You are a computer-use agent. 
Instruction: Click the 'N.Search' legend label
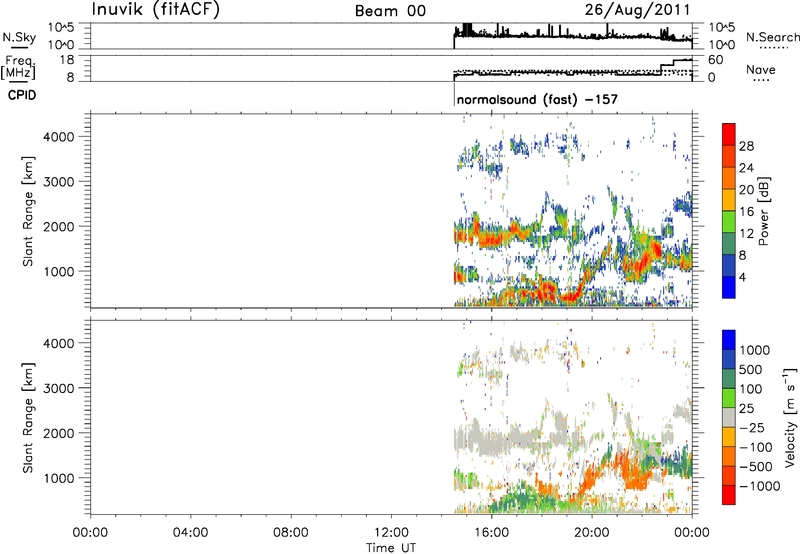tap(773, 37)
